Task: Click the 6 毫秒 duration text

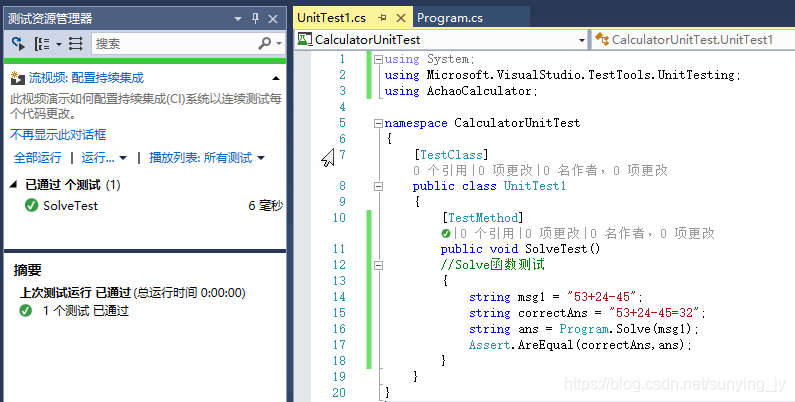Action: pos(265,205)
